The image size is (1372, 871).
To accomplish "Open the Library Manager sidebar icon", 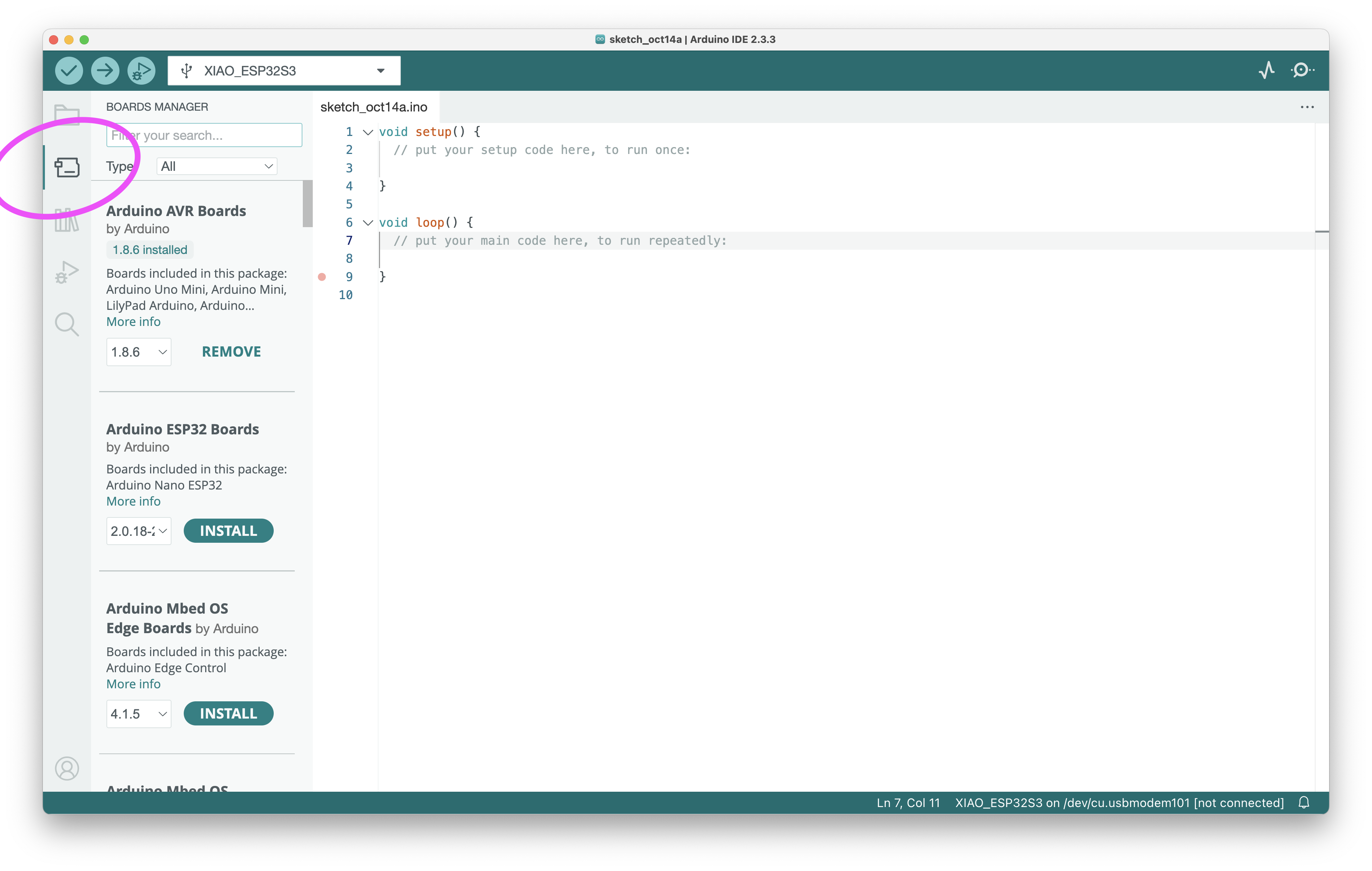I will pyautogui.click(x=67, y=220).
